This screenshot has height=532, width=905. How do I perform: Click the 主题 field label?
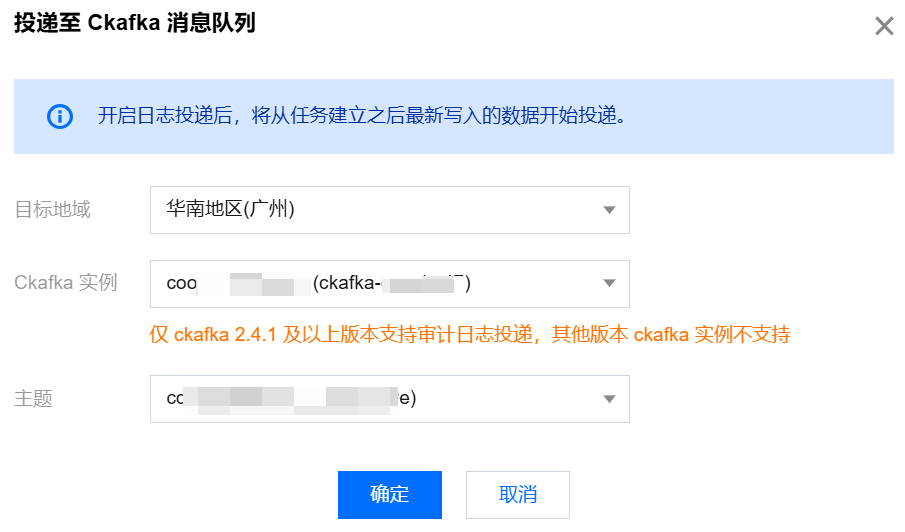click(33, 399)
